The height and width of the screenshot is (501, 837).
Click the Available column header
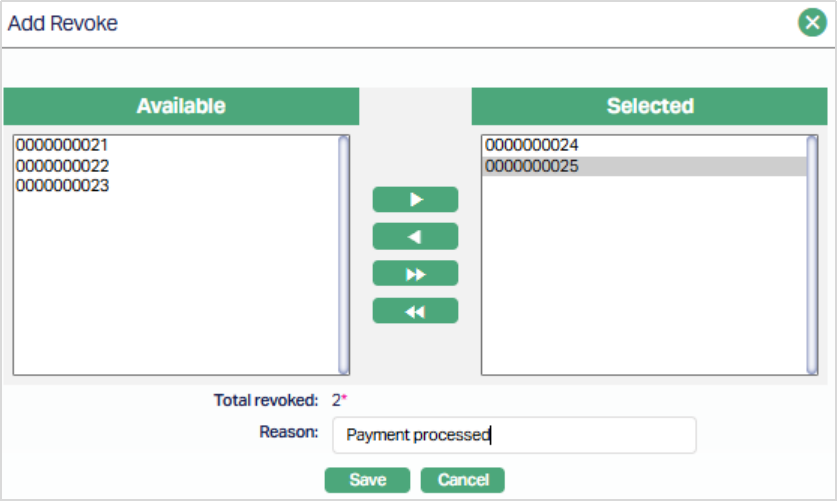pyautogui.click(x=181, y=106)
